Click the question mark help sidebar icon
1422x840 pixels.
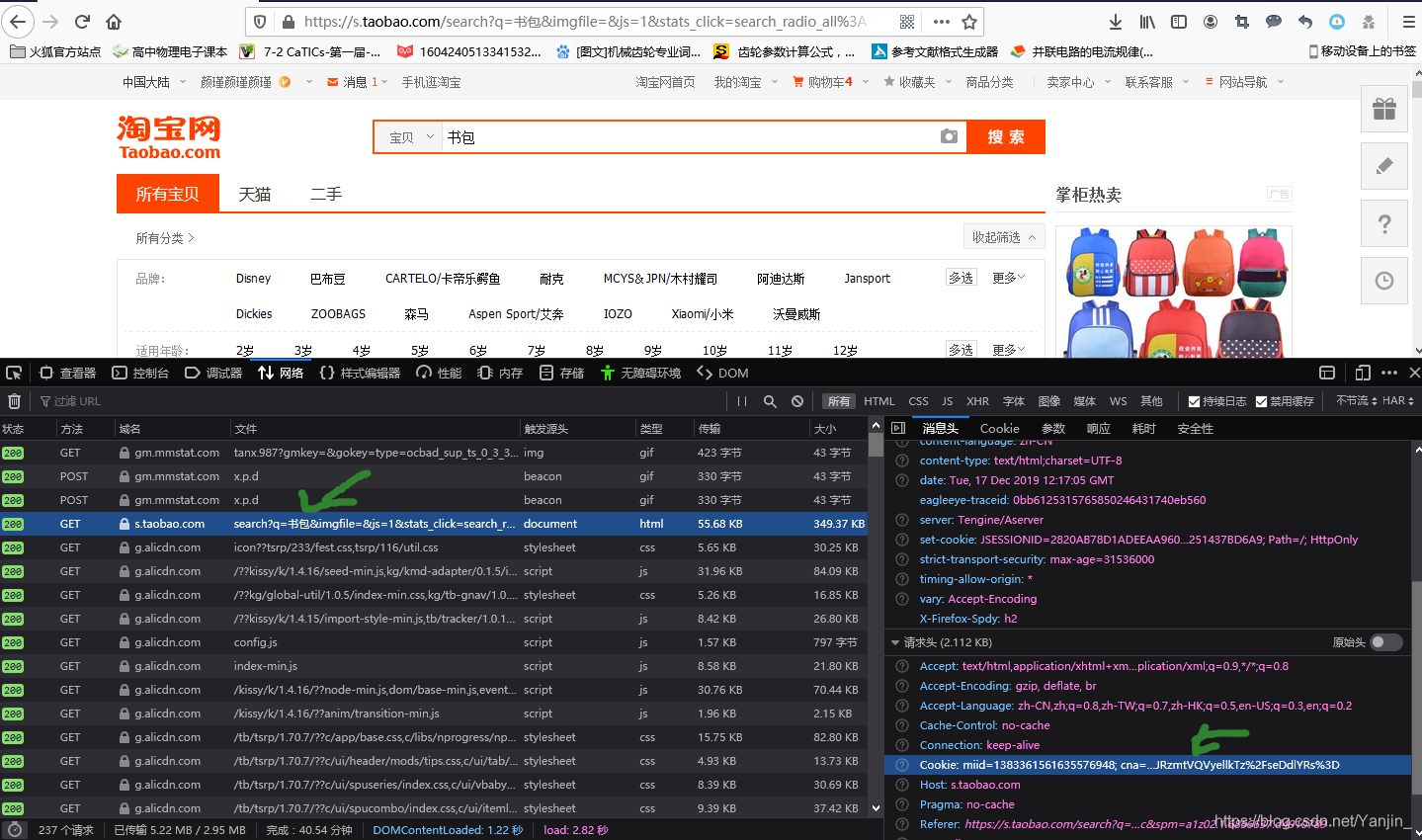[x=1384, y=223]
